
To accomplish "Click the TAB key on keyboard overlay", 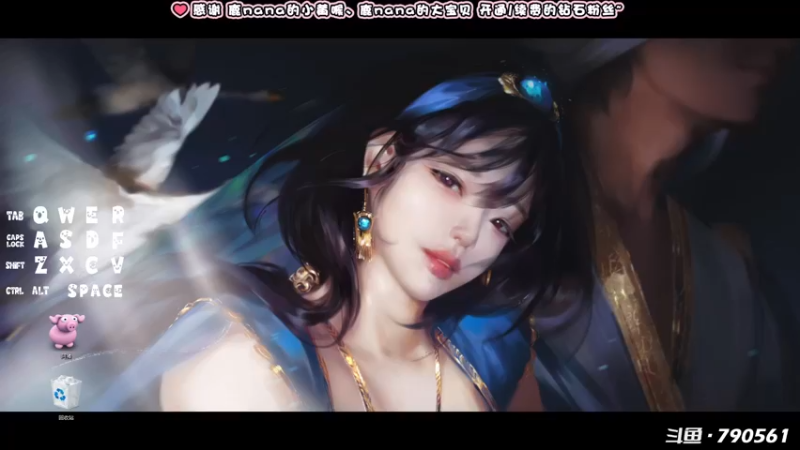I will [x=15, y=216].
